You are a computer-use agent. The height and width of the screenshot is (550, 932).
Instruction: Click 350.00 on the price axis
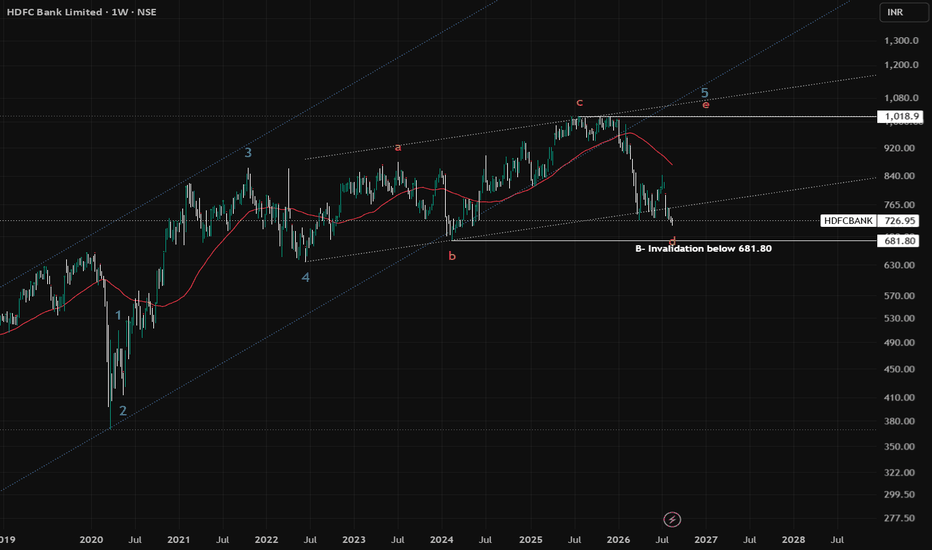899,447
